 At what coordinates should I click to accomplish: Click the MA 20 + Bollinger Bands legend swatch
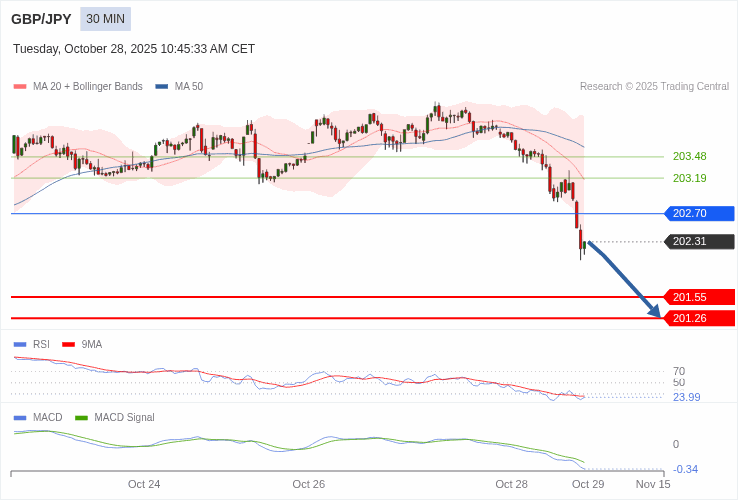click(x=20, y=87)
